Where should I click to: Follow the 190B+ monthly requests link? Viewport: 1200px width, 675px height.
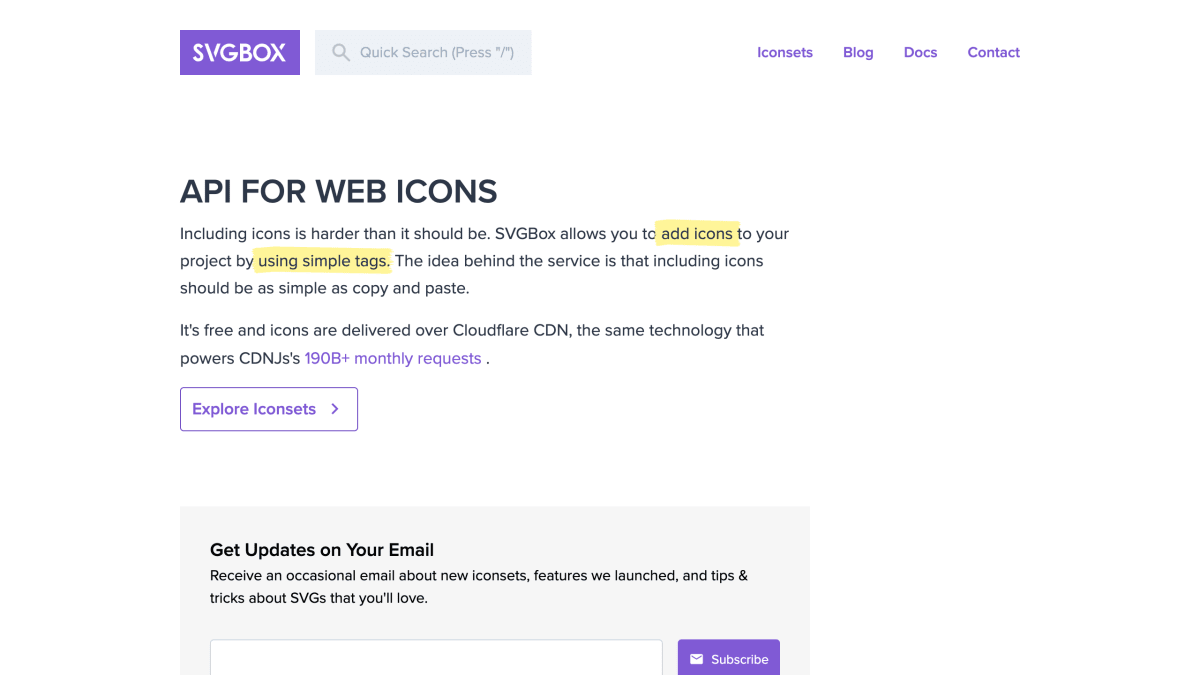393,358
